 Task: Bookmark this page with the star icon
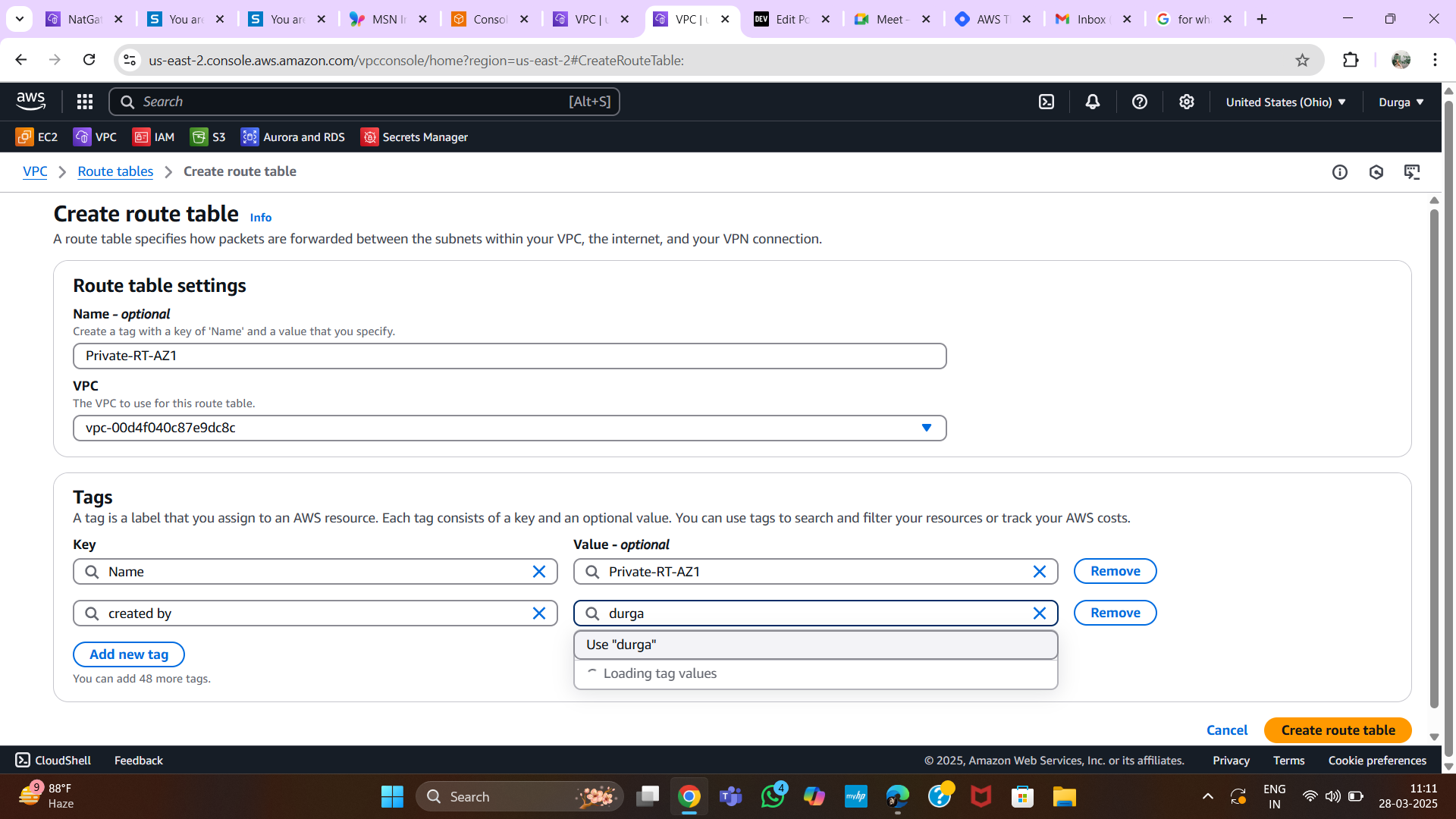coord(1302,60)
